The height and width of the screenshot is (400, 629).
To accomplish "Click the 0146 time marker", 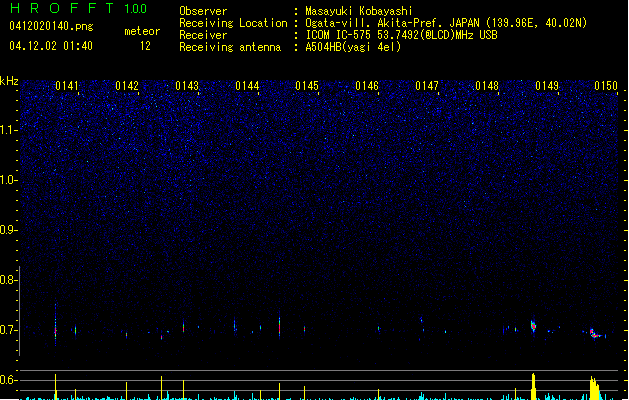I will (367, 86).
